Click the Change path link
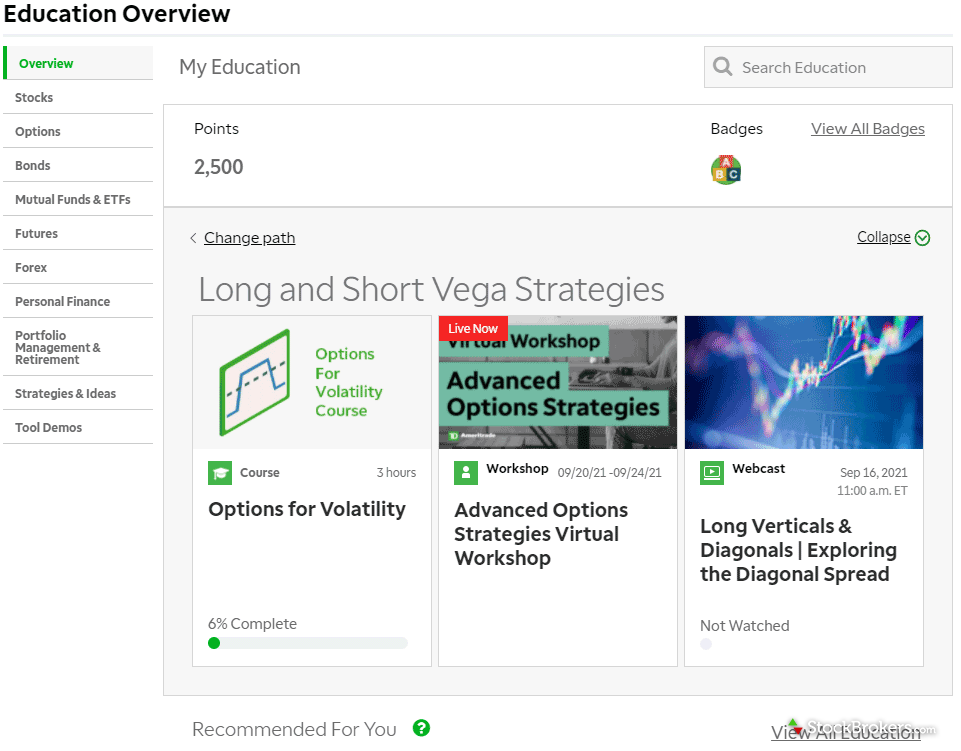This screenshot has width=961, height=751. click(x=249, y=238)
